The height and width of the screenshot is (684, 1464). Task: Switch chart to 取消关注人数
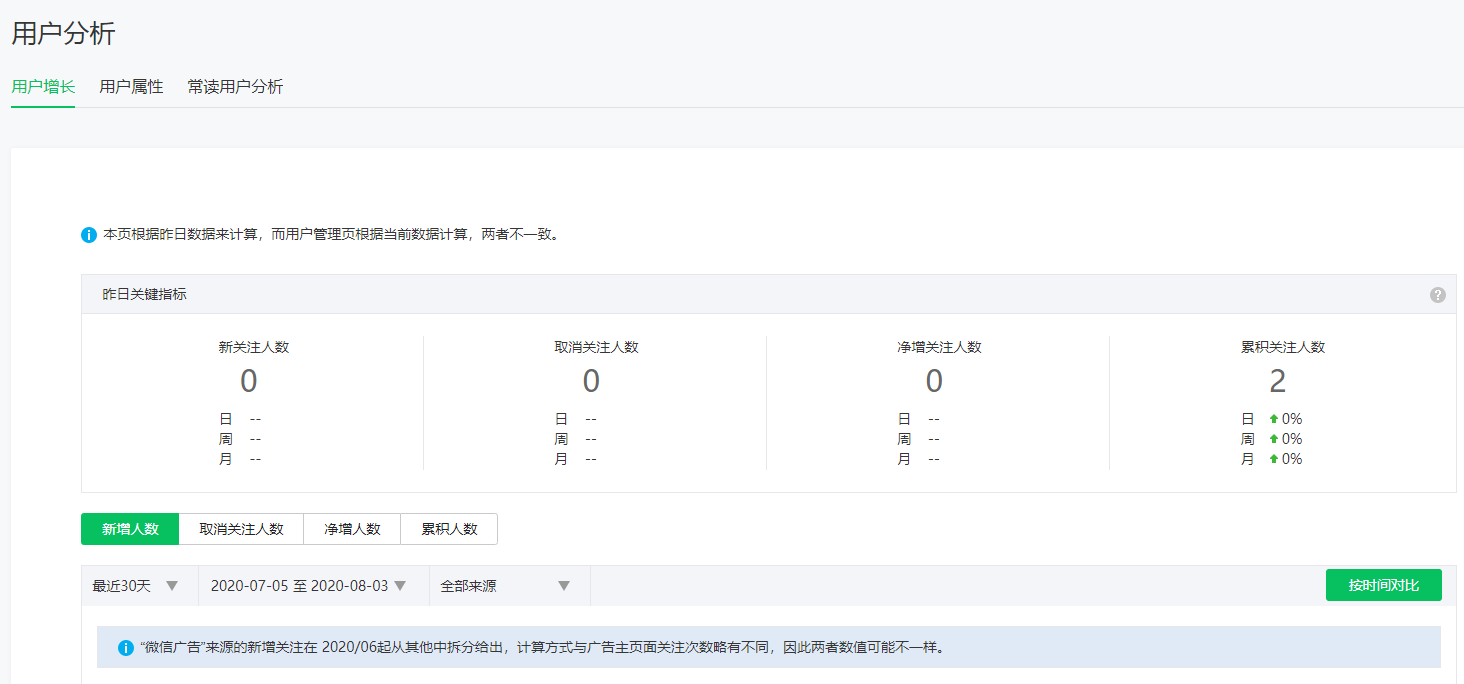pos(241,529)
